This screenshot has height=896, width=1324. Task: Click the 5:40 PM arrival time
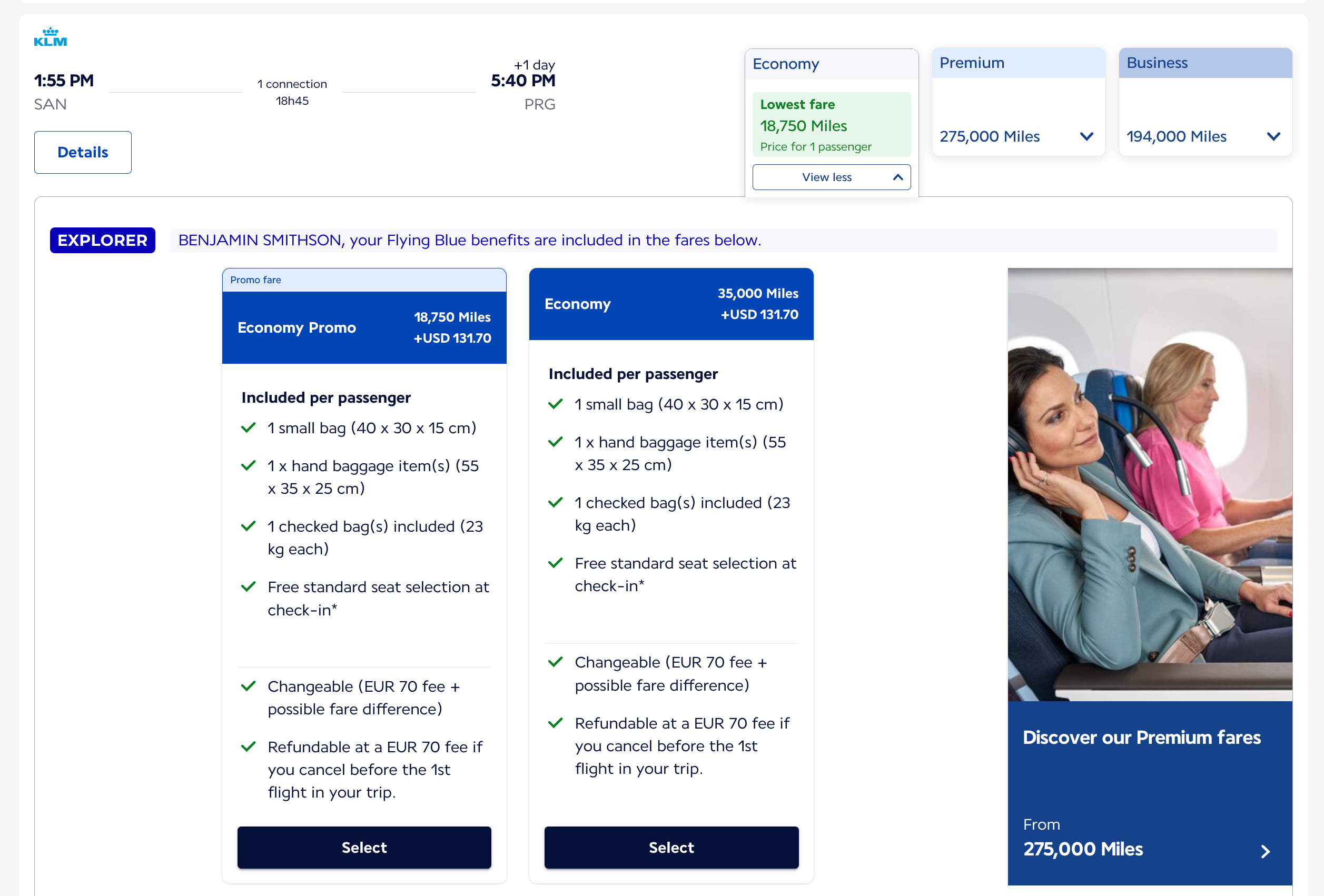point(523,81)
